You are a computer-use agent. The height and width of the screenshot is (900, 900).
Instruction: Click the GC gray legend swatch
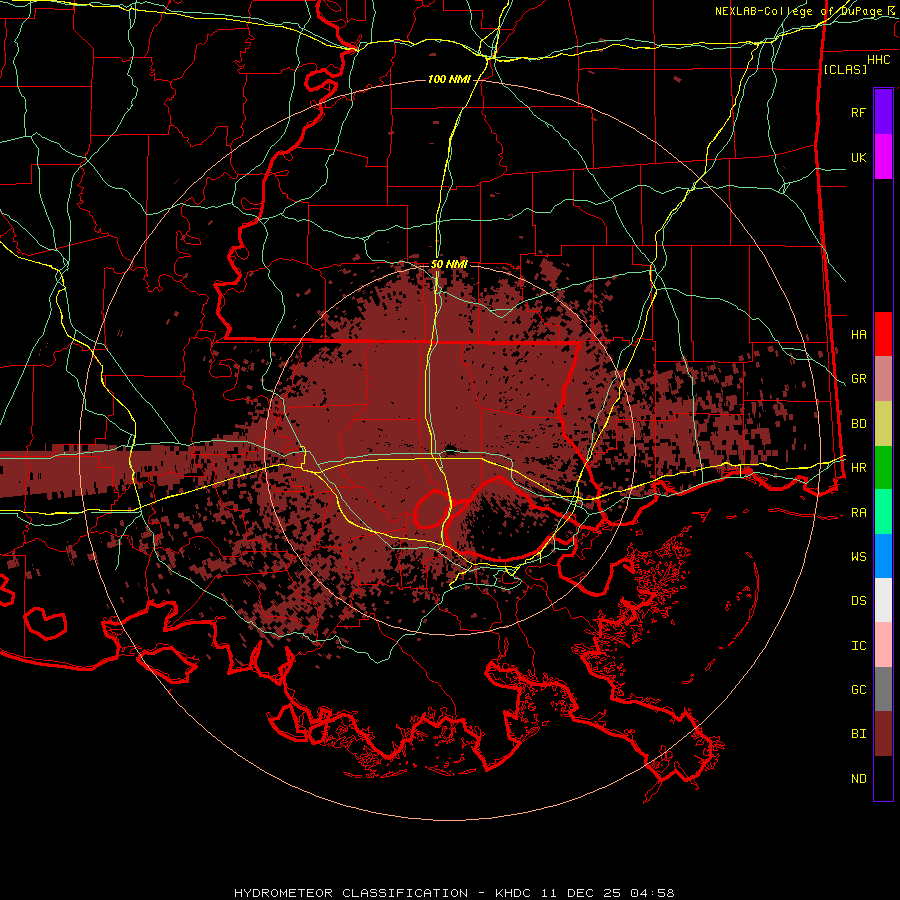883,689
